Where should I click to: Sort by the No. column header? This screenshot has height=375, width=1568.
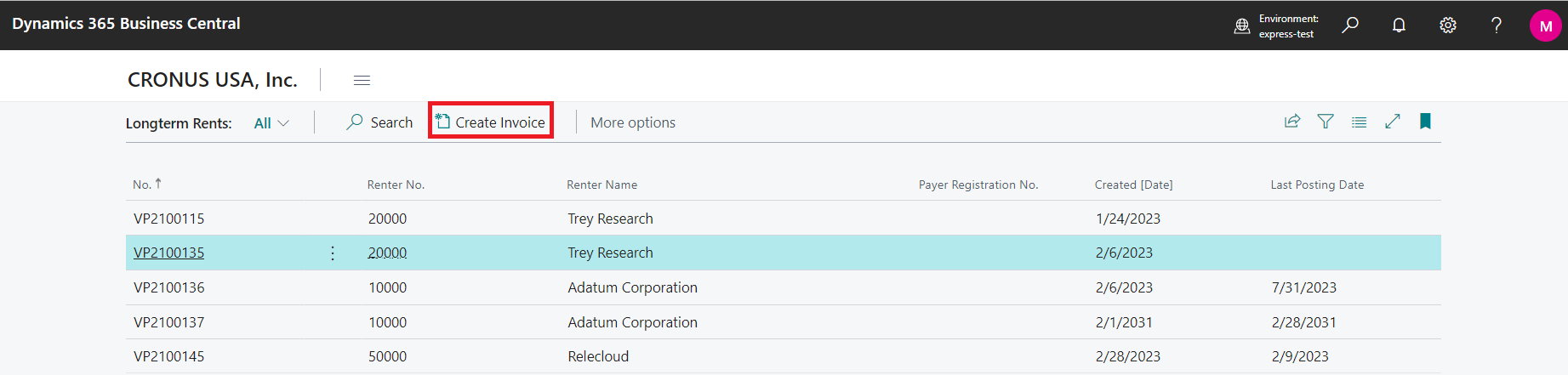[146, 185]
